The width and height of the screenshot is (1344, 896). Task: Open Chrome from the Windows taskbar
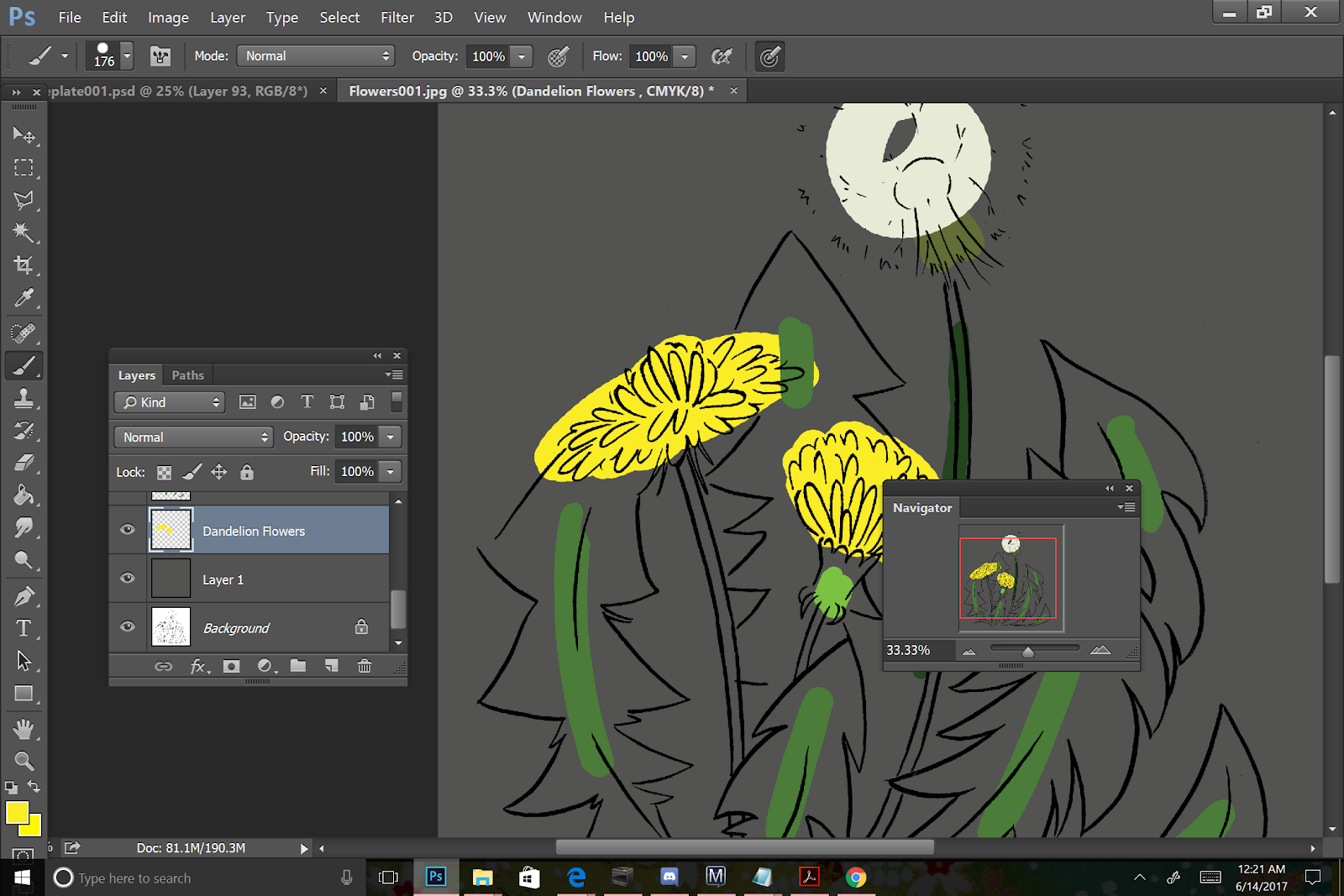tap(855, 878)
